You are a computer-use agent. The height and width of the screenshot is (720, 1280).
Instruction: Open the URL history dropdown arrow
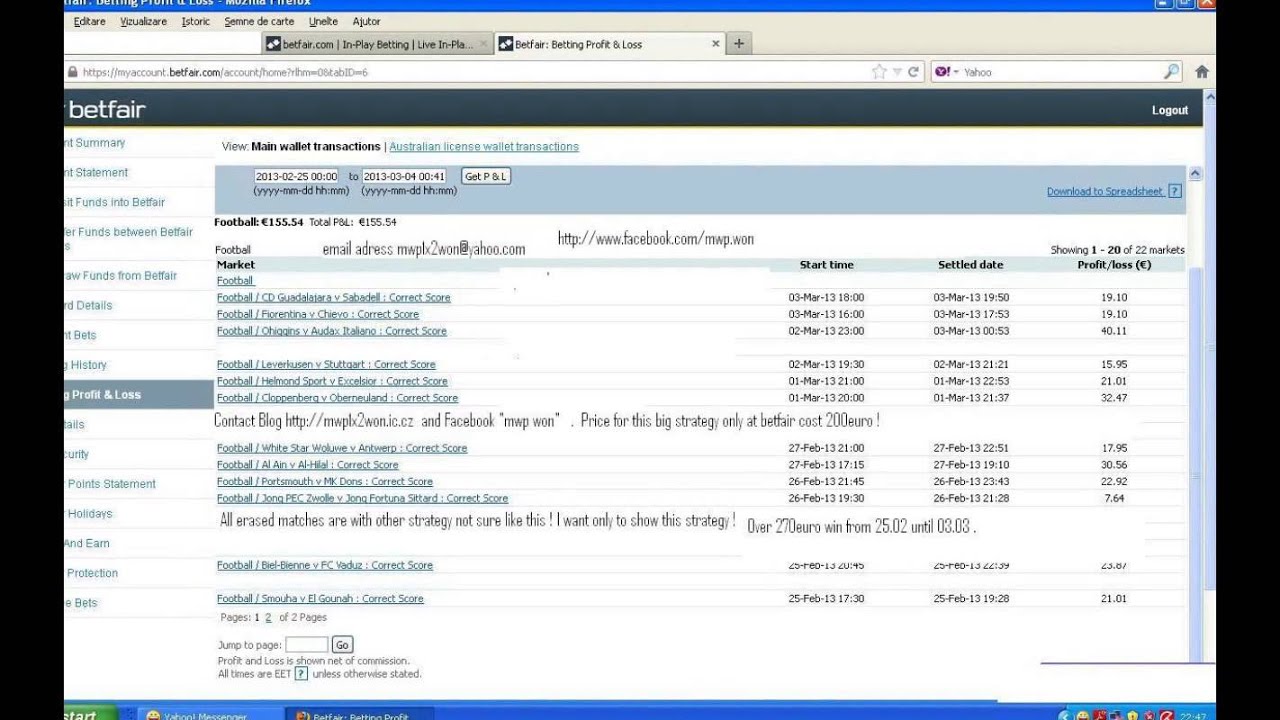(897, 72)
